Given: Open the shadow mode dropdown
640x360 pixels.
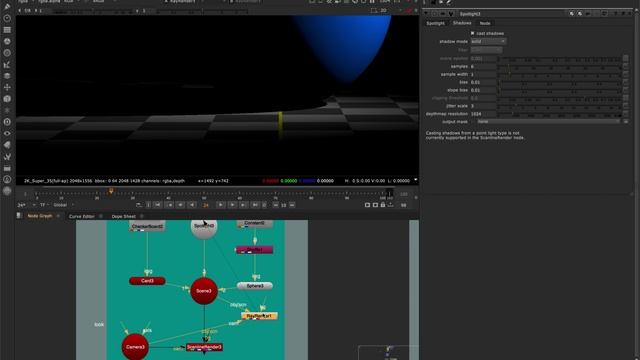Looking at the screenshot, I should (x=488, y=42).
